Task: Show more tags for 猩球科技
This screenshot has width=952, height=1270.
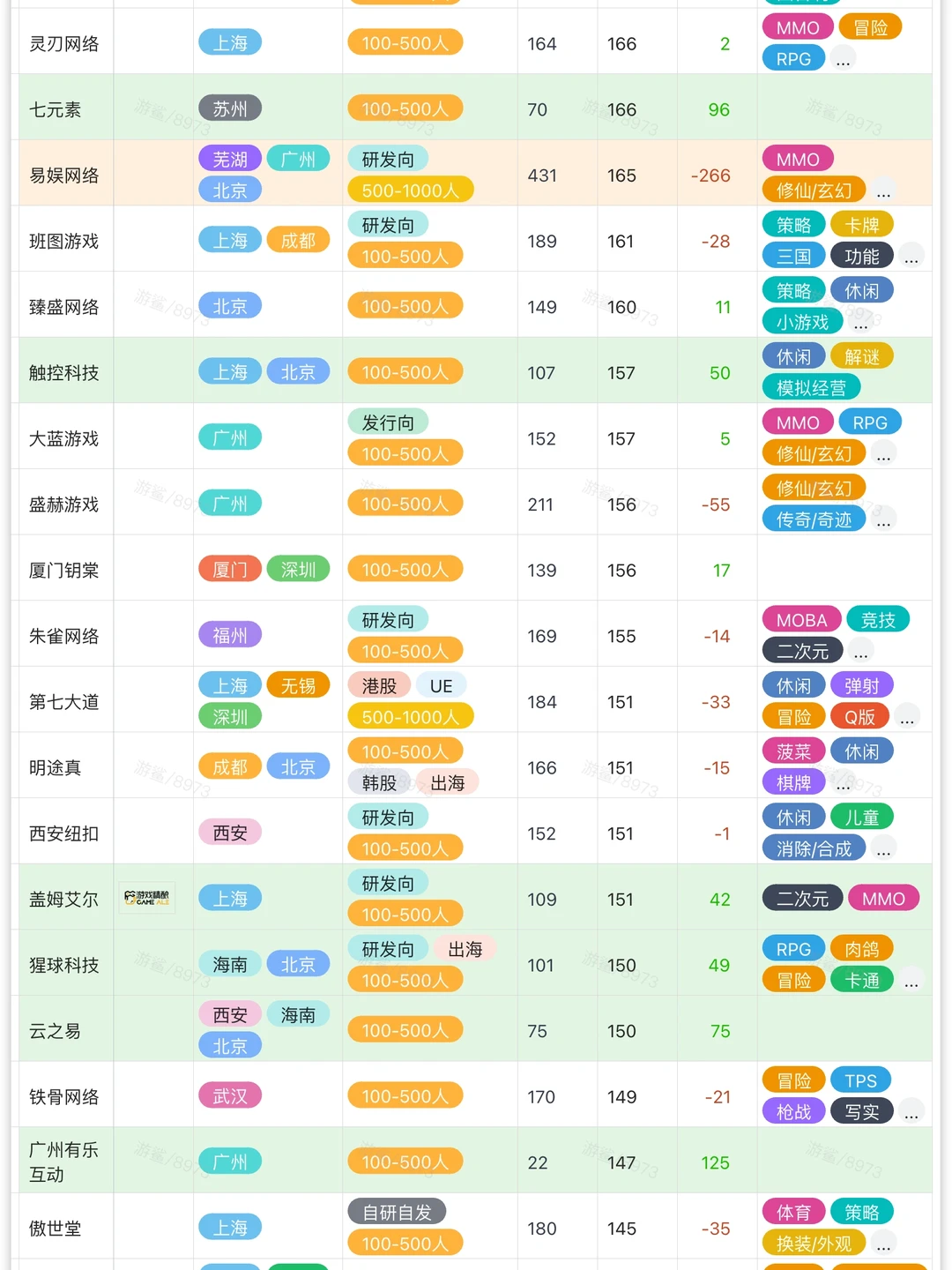Action: (911, 981)
